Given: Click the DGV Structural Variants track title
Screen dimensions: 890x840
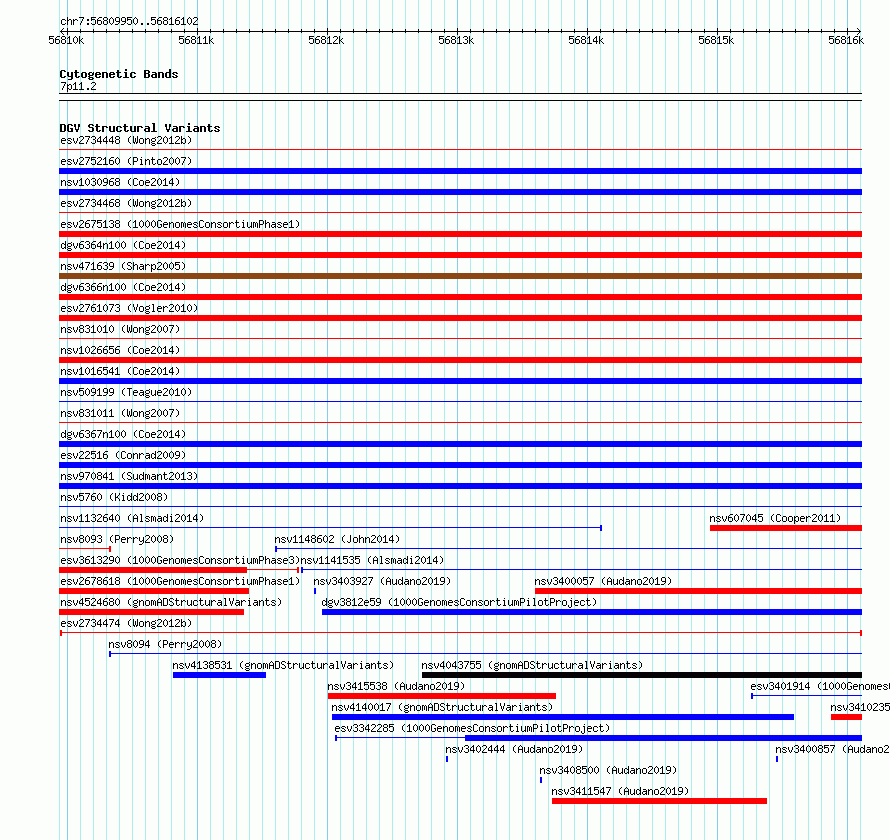Looking at the screenshot, I should click(x=140, y=128).
